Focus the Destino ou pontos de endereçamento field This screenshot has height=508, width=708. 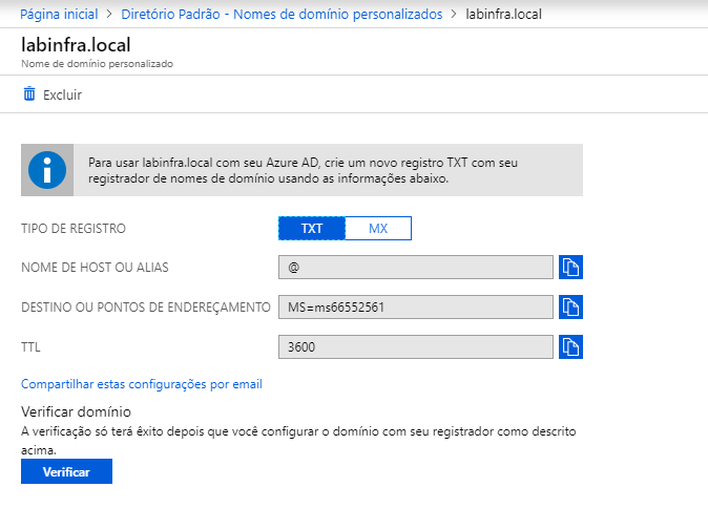[x=415, y=307]
